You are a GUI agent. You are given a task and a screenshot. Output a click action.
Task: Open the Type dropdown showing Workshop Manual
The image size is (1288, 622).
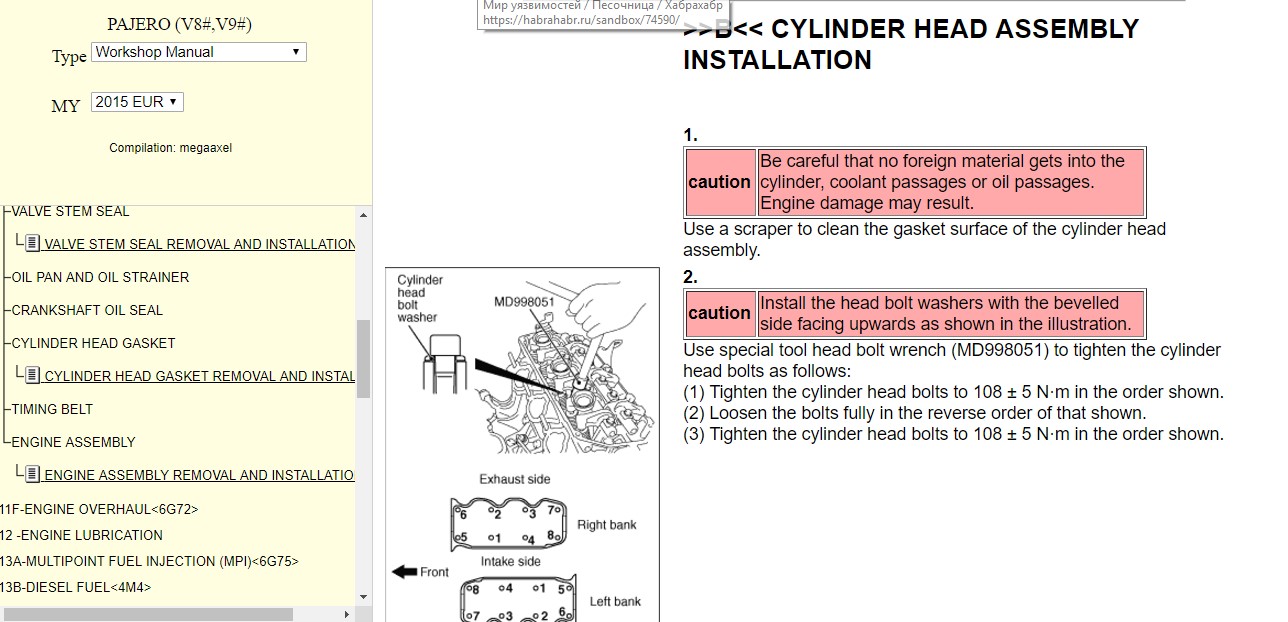coord(198,52)
